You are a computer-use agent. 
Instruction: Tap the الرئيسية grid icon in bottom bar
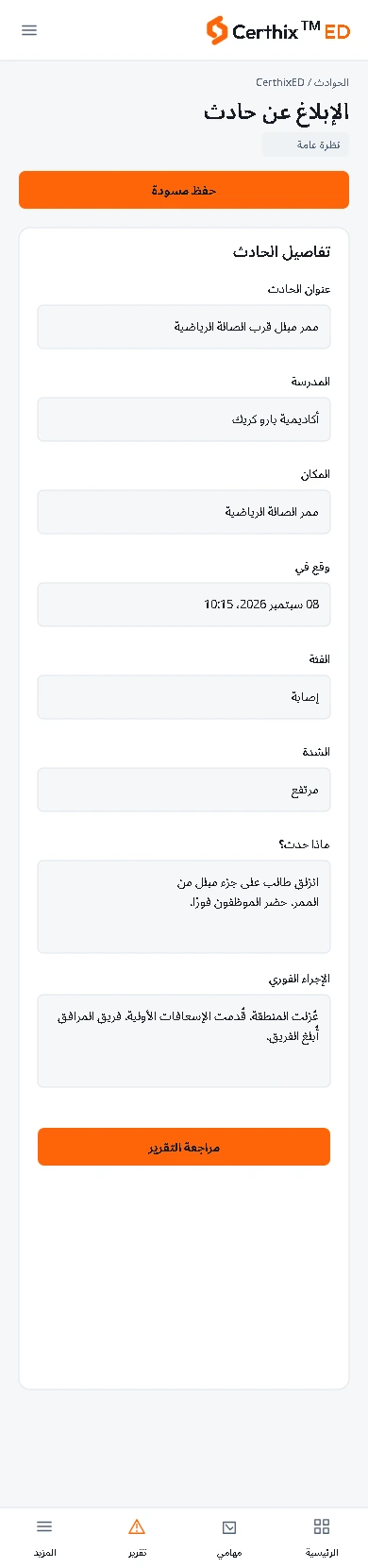point(322,1526)
